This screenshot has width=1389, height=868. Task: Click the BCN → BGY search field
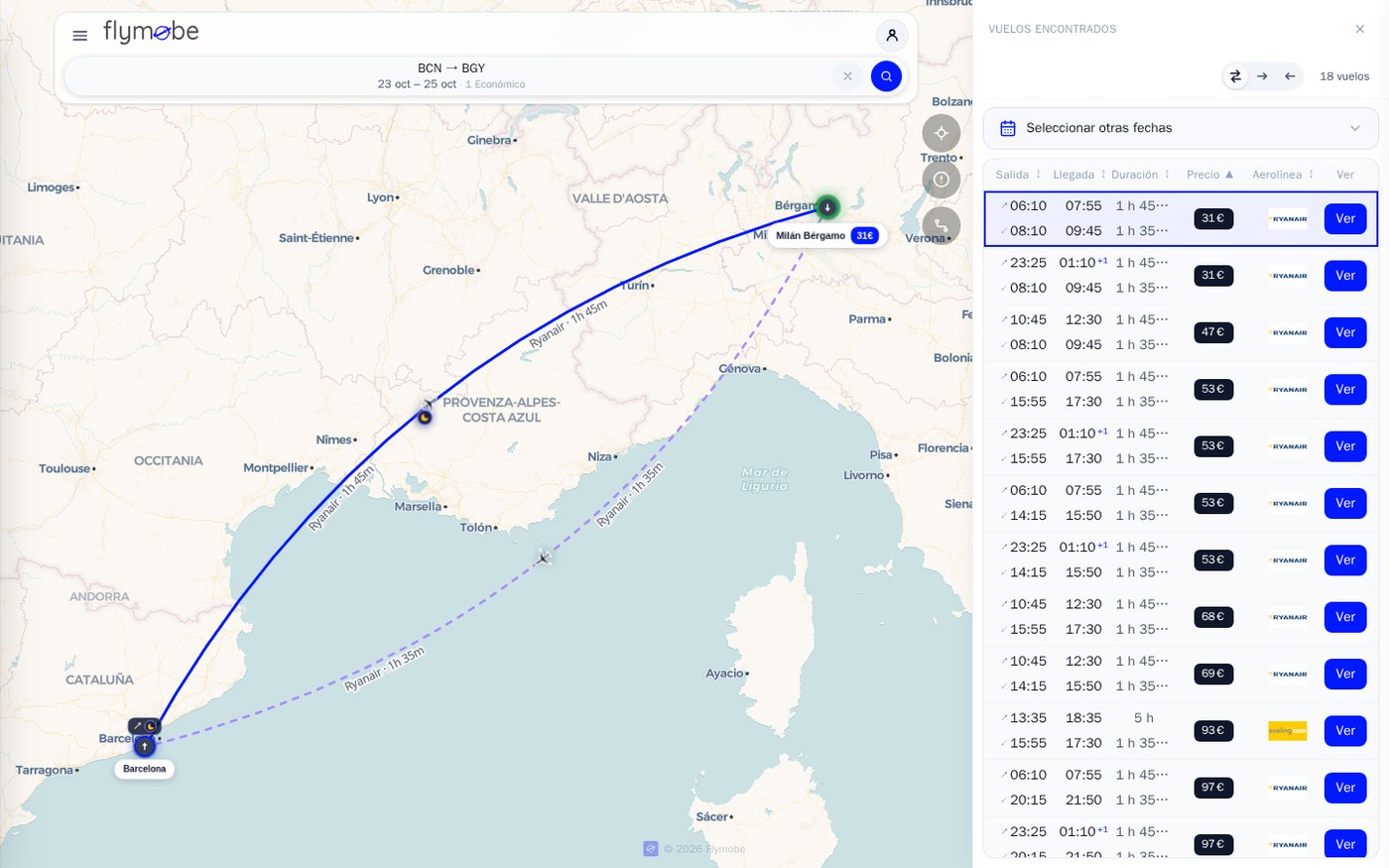[x=451, y=76]
